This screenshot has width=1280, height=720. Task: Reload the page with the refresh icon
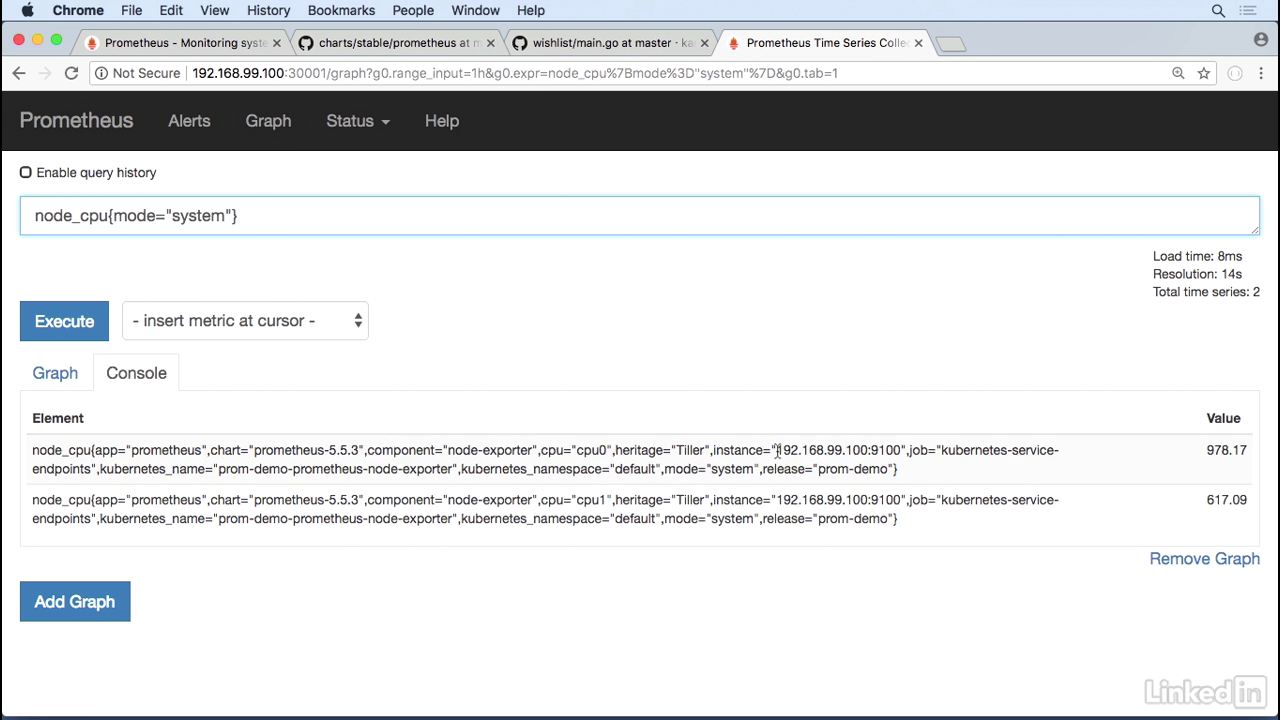coord(71,73)
